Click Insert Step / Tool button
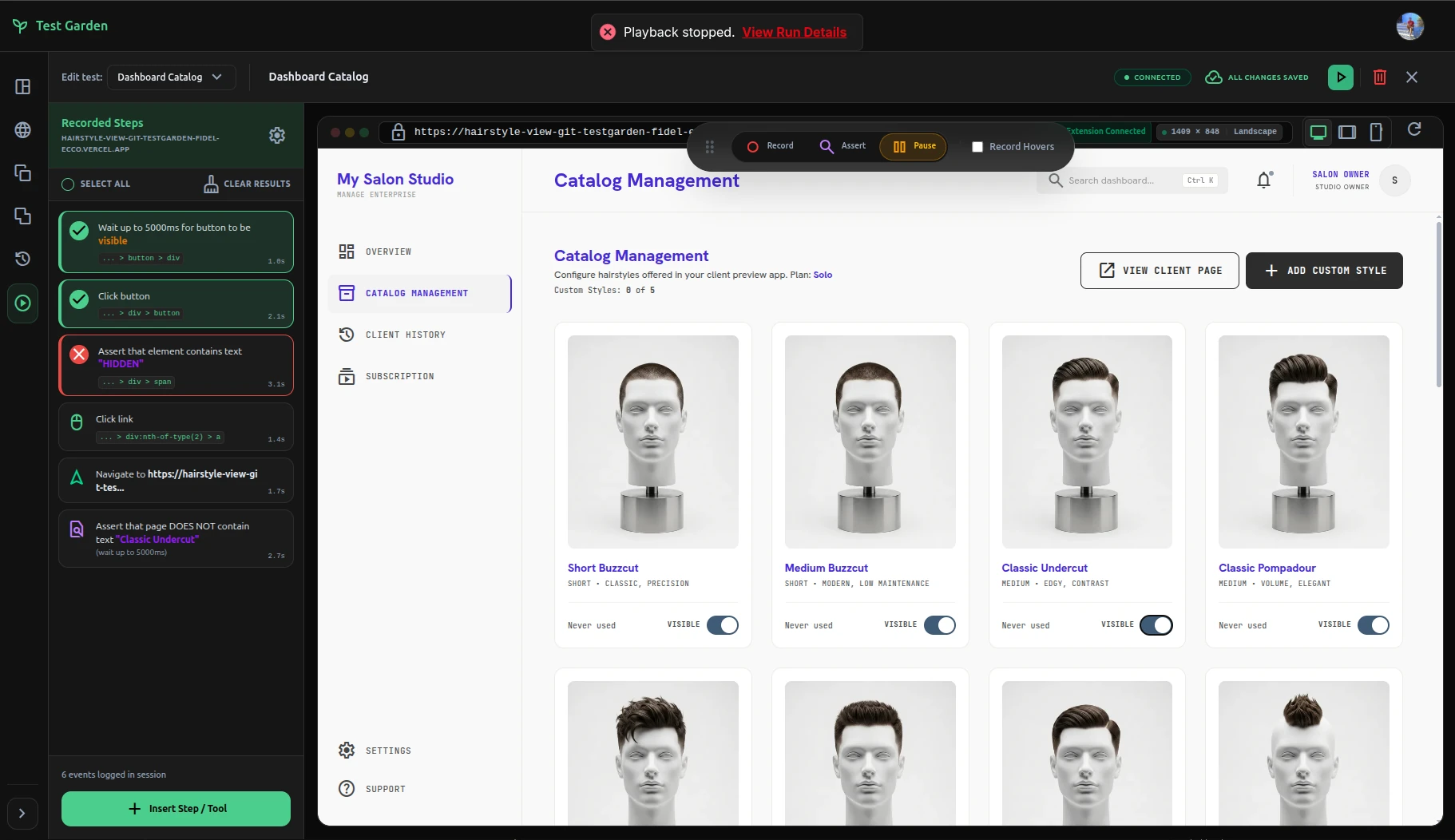The width and height of the screenshot is (1455, 840). click(176, 809)
